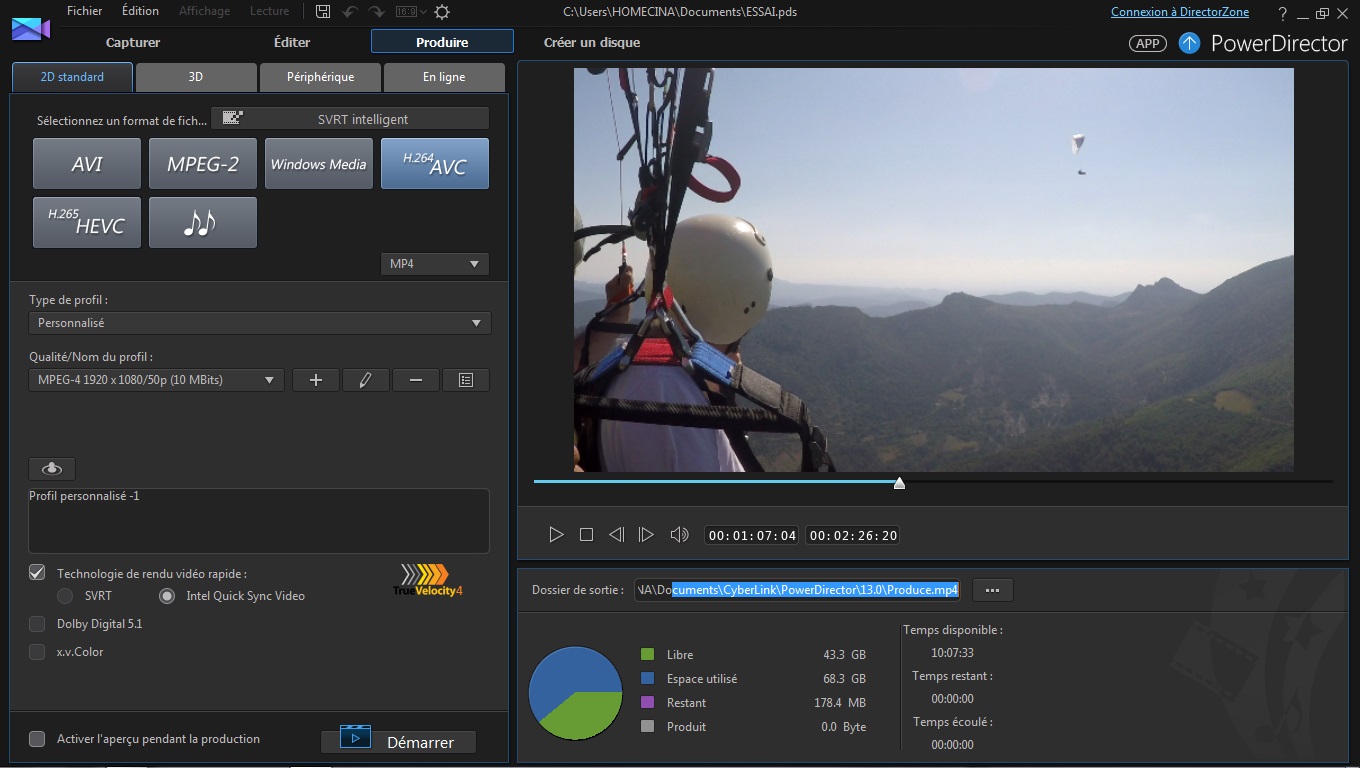Select the audio music notes format

pos(202,222)
